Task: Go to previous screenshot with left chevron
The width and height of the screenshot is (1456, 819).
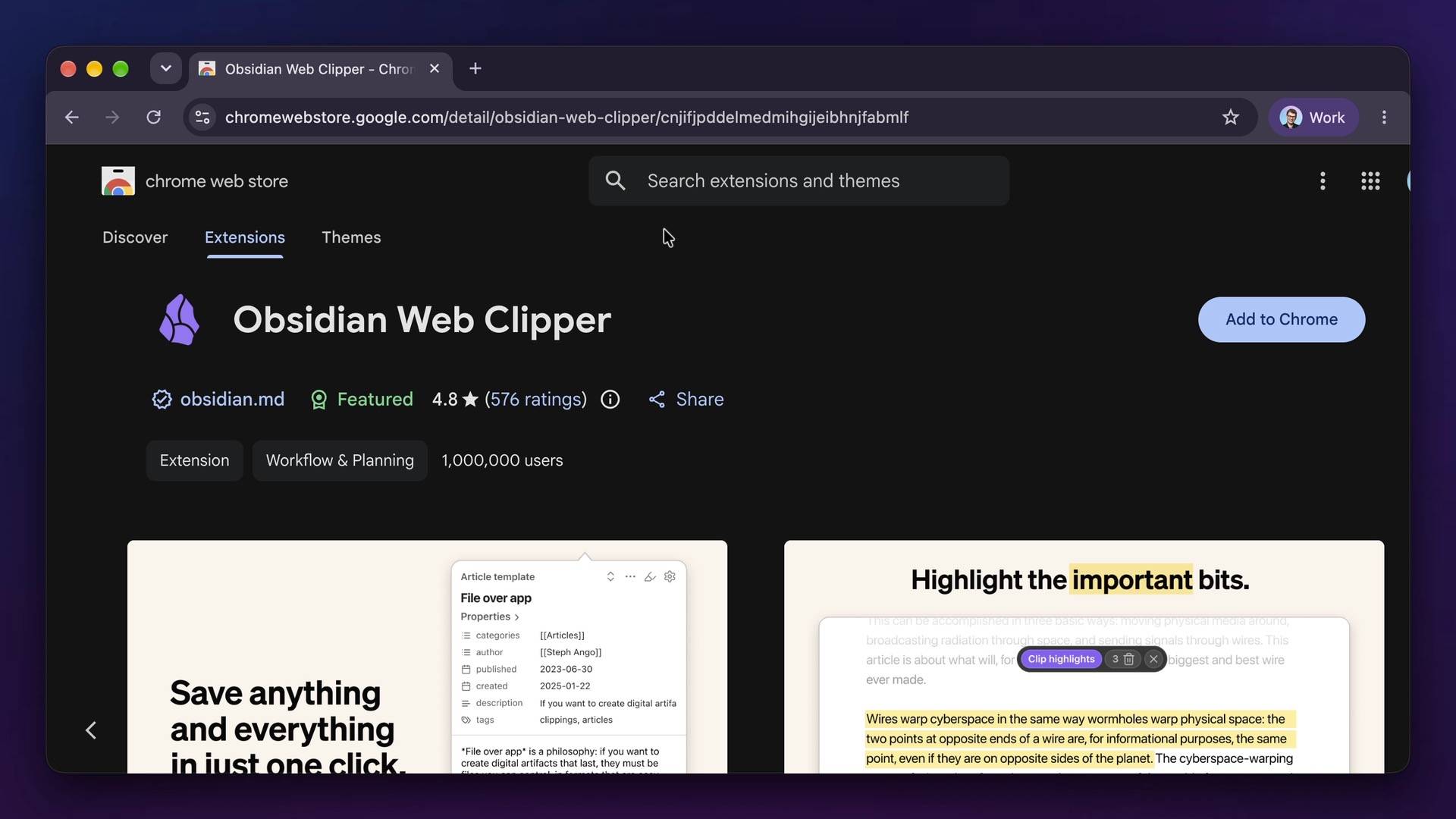Action: tap(91, 730)
